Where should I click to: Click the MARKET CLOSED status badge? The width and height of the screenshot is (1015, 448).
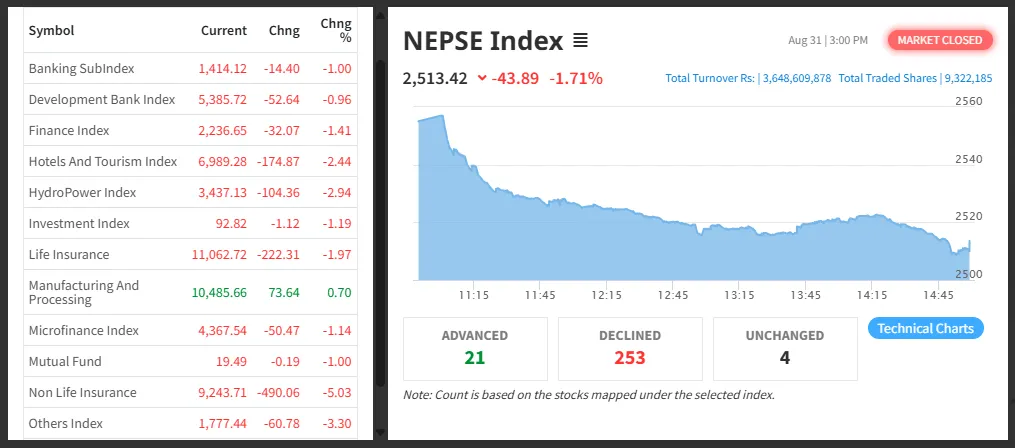[939, 40]
